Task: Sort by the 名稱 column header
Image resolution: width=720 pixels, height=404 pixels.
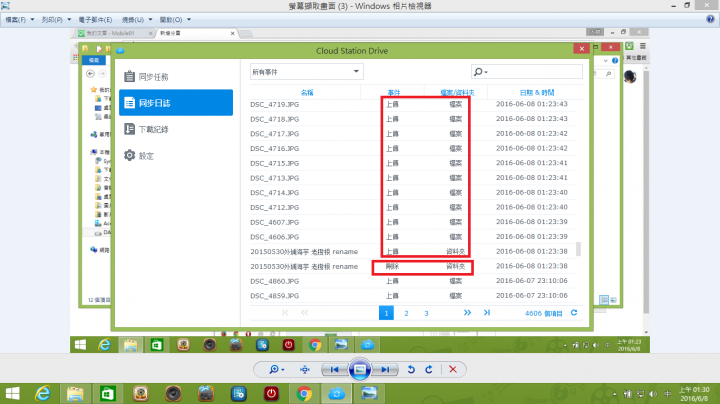Action: tap(307, 92)
